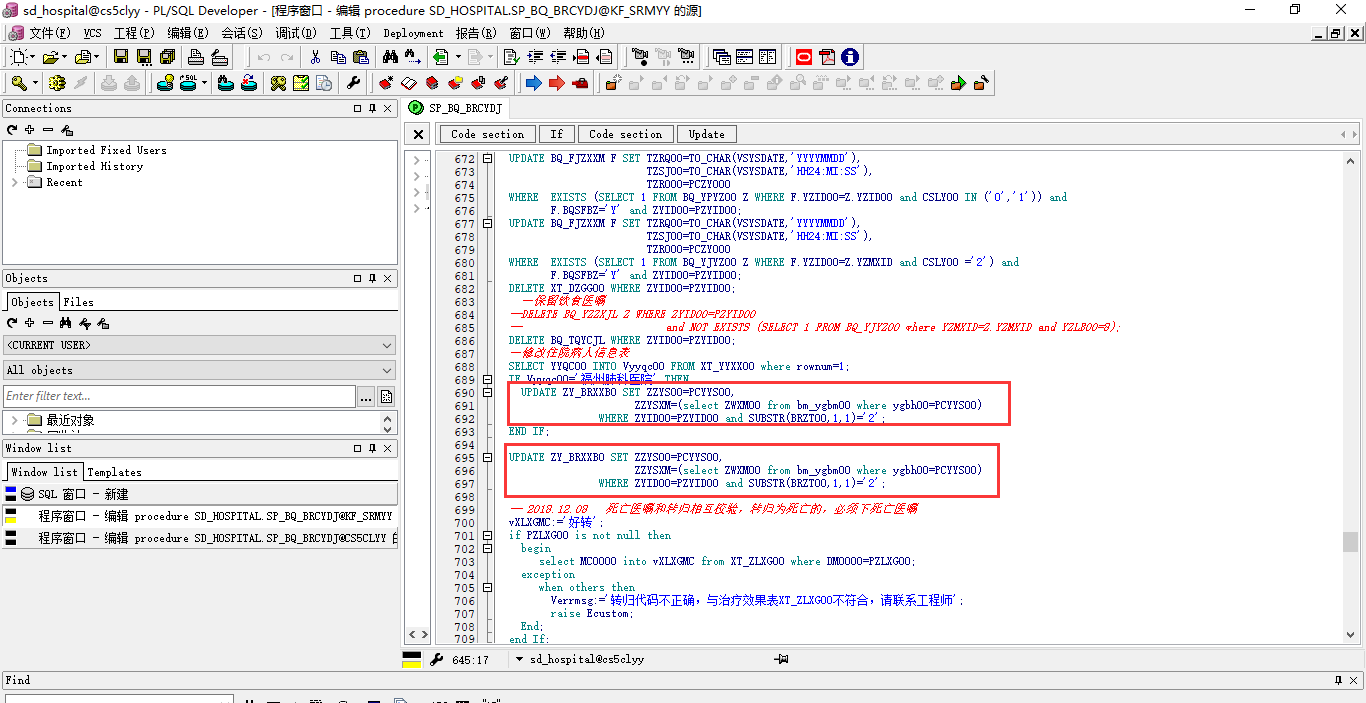This screenshot has width=1366, height=703.
Task: Open the All objects dropdown
Action: (387, 370)
